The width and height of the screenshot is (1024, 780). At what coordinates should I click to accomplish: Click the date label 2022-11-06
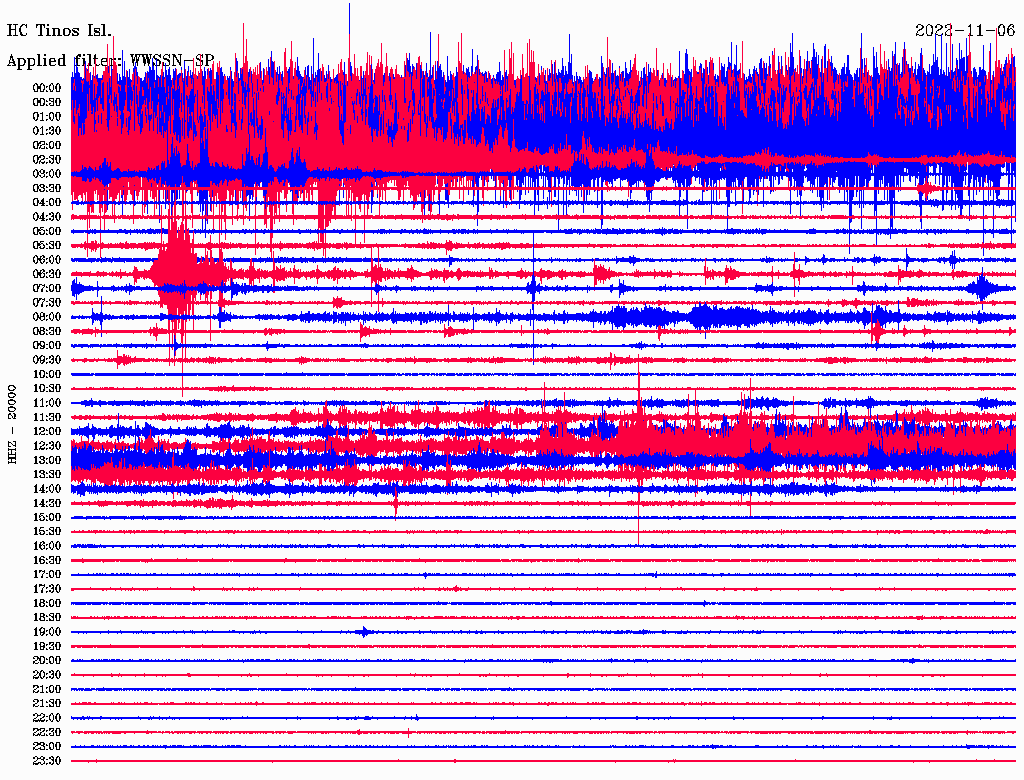click(x=965, y=31)
